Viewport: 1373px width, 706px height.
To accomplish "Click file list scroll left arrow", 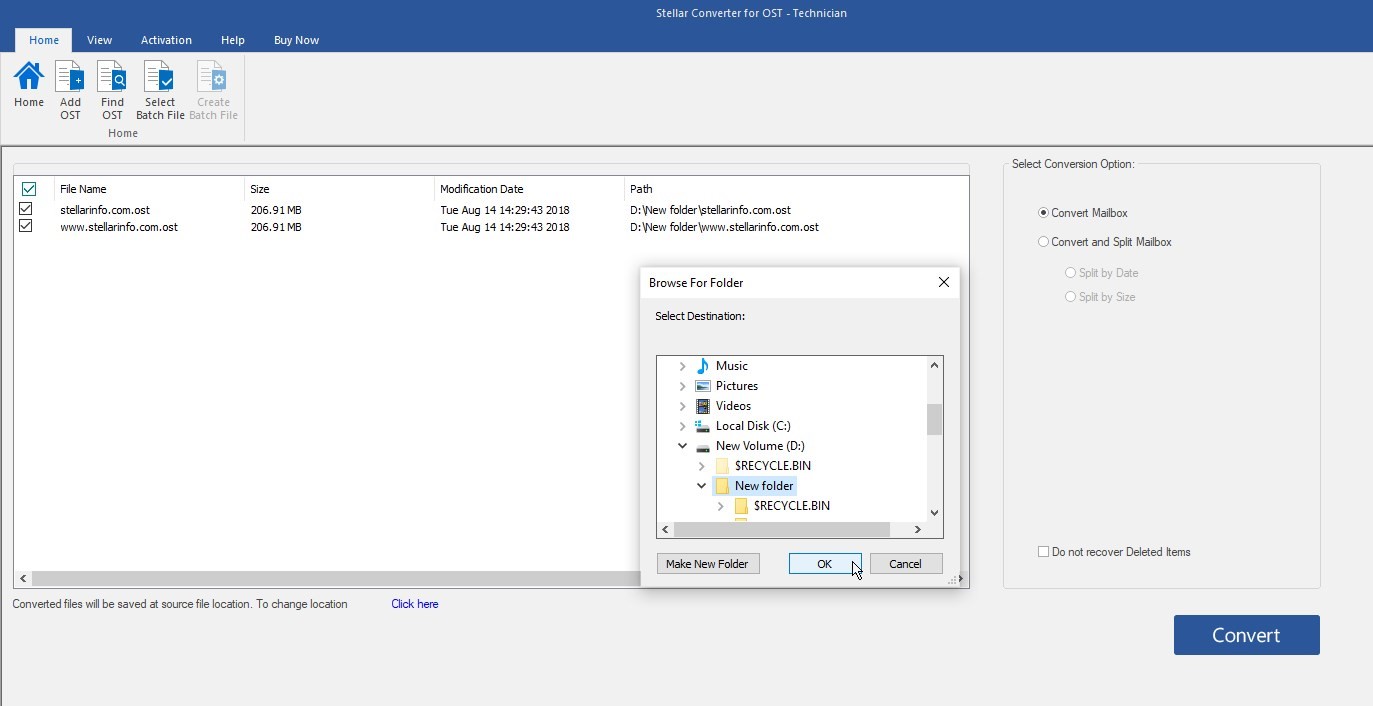I will point(24,578).
